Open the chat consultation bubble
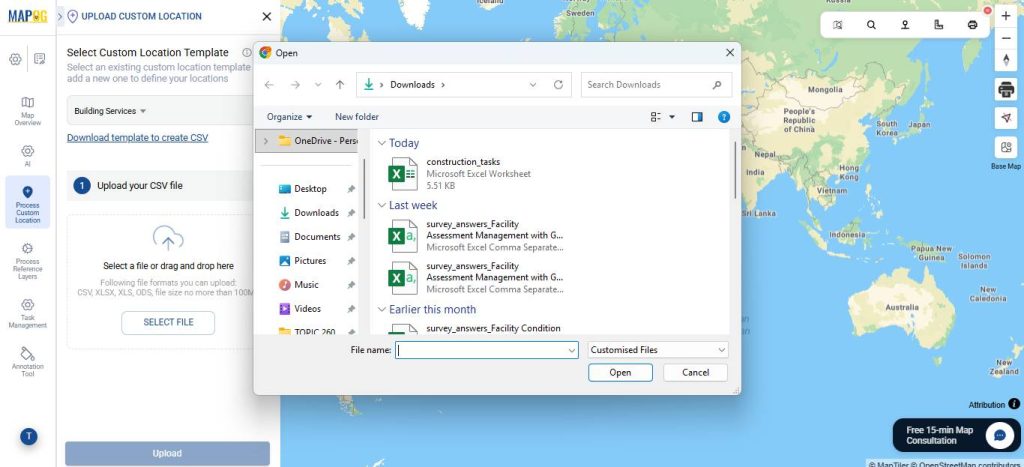The height and width of the screenshot is (467, 1024). 999,435
